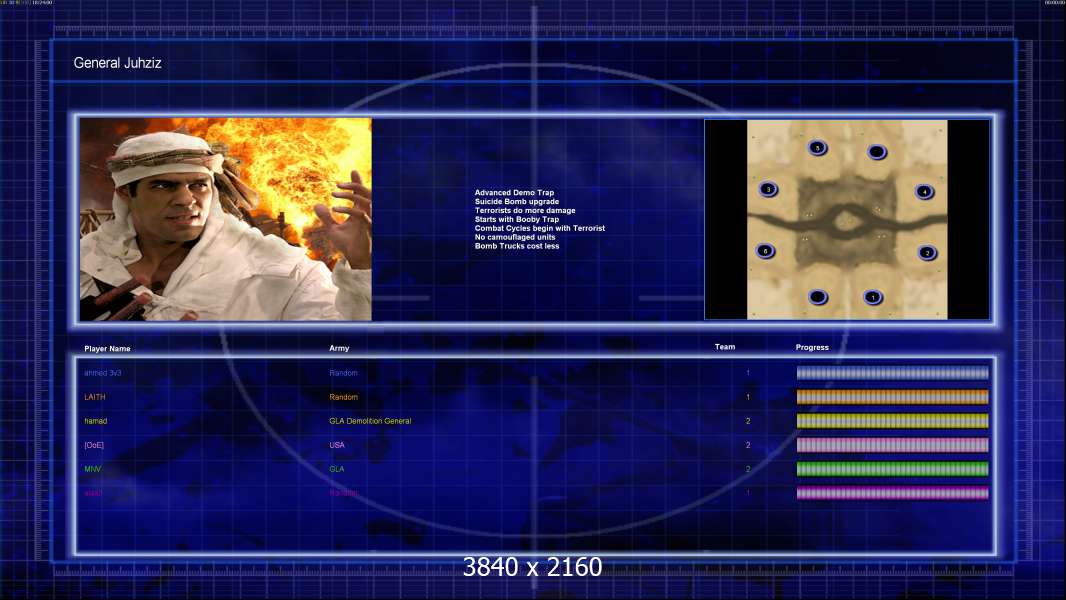Click the Player Name column header
1066x600 pixels.
pos(107,349)
